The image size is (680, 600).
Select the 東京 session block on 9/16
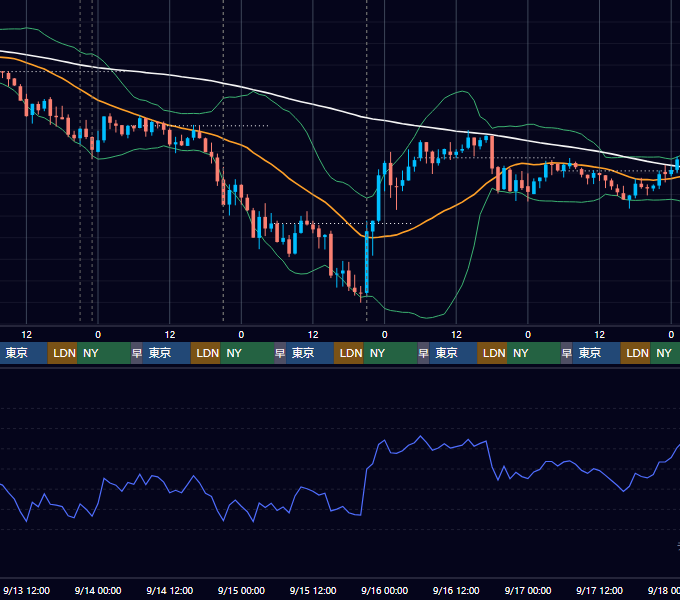click(x=453, y=353)
